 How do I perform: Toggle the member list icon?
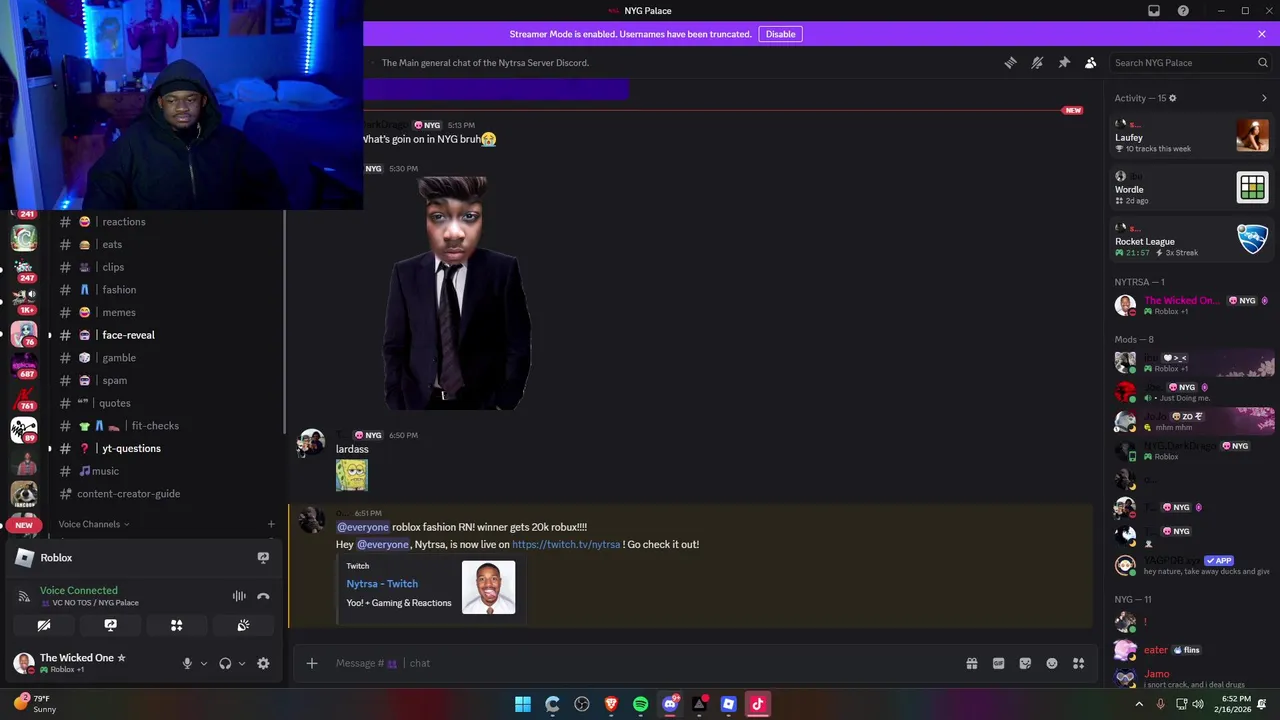pos(1091,63)
